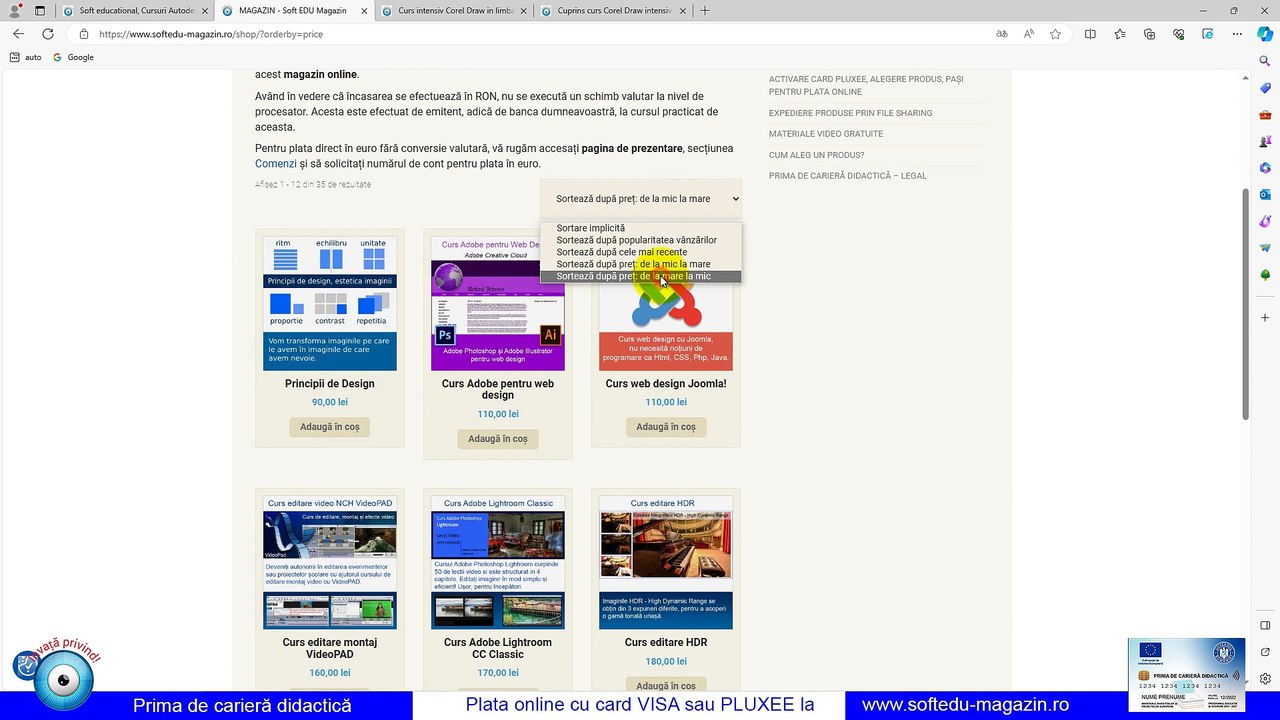The image size is (1280, 720).
Task: Open 'MATERIALE VIDEO GRATUITE' link
Action: tap(826, 134)
